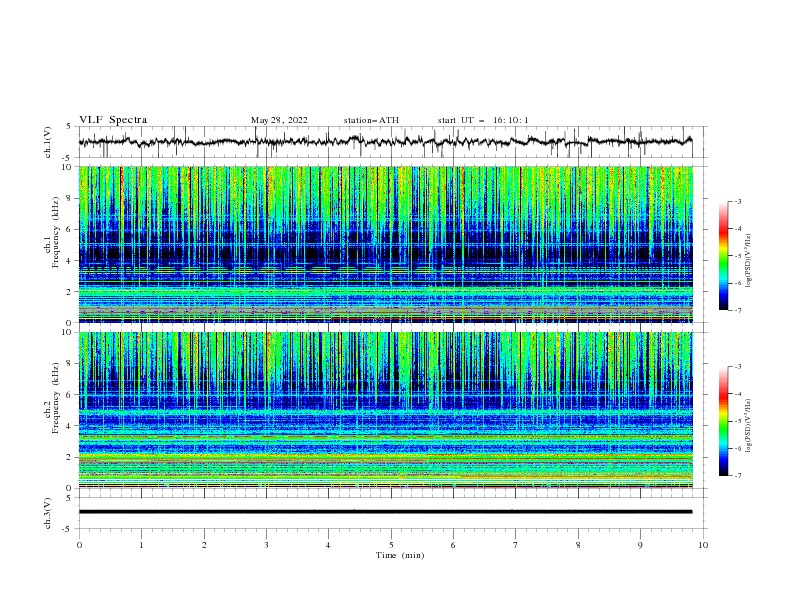Click the "-3" label on ch.2 colorbar

(x=738, y=367)
